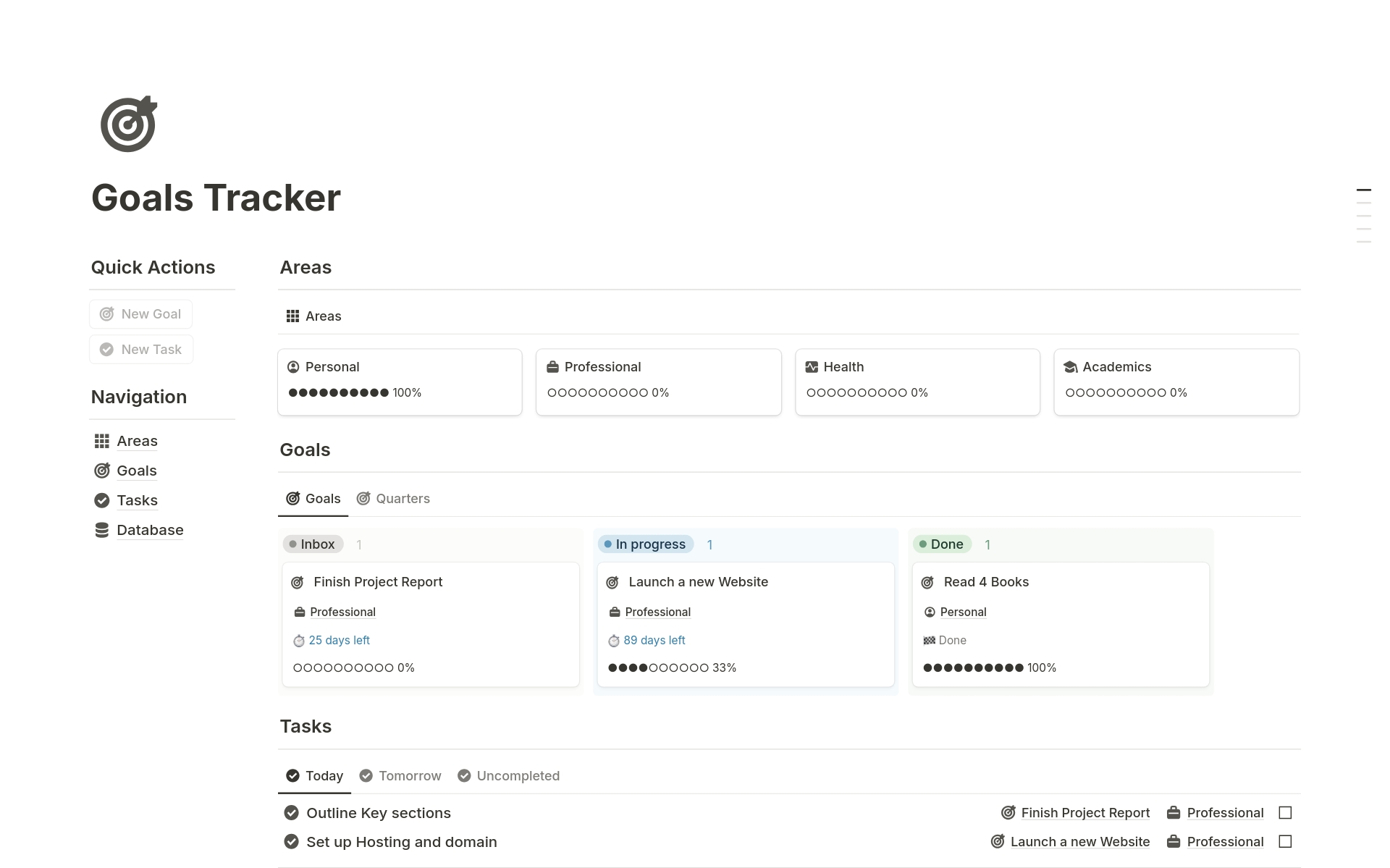This screenshot has height=868, width=1390.
Task: Toggle the completion circle beside Outline Key sections
Action: tap(292, 812)
